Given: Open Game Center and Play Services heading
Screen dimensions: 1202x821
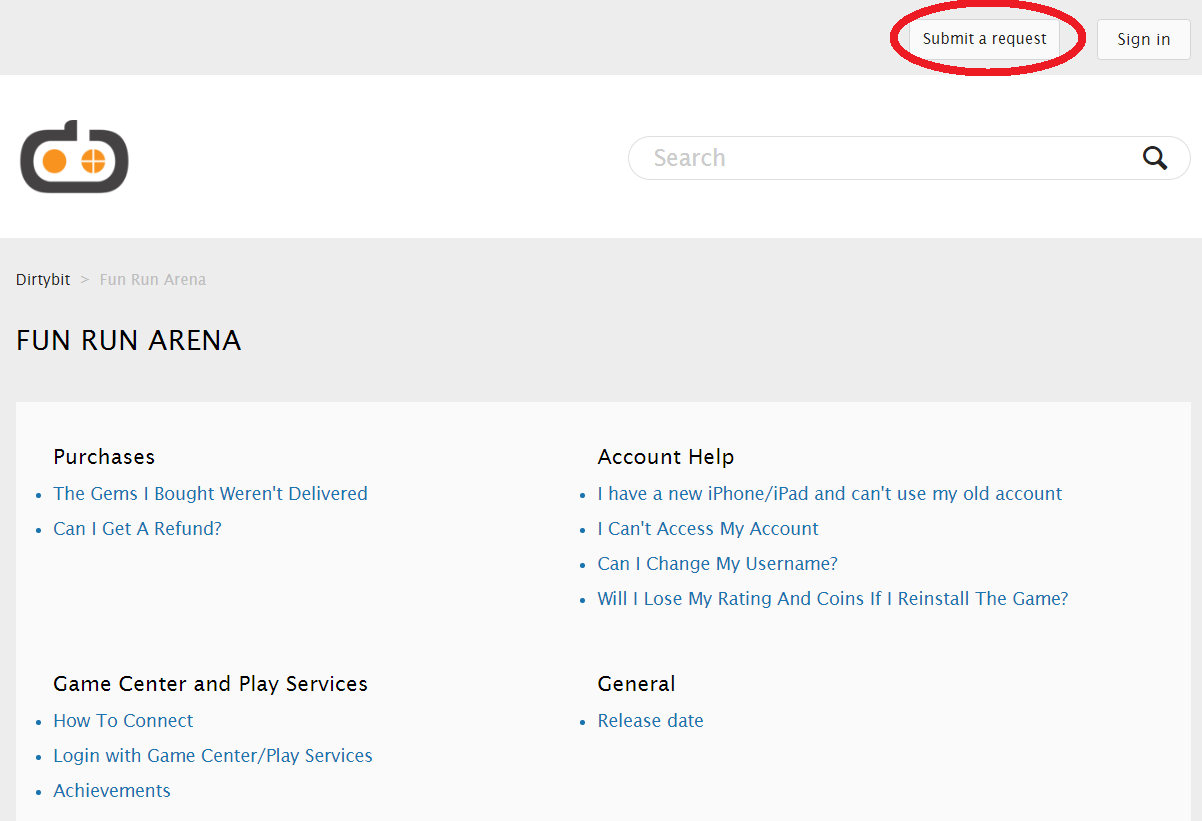Looking at the screenshot, I should click(210, 684).
